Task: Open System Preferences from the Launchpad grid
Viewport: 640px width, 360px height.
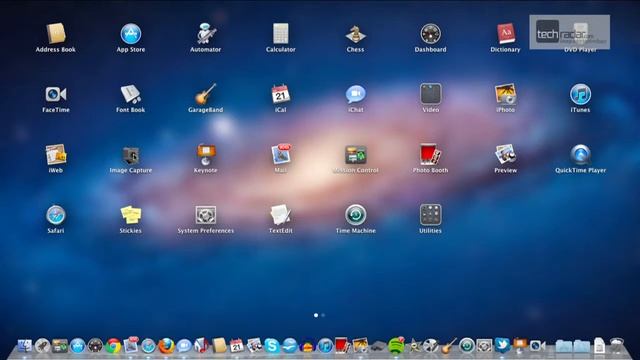Action: point(205,215)
